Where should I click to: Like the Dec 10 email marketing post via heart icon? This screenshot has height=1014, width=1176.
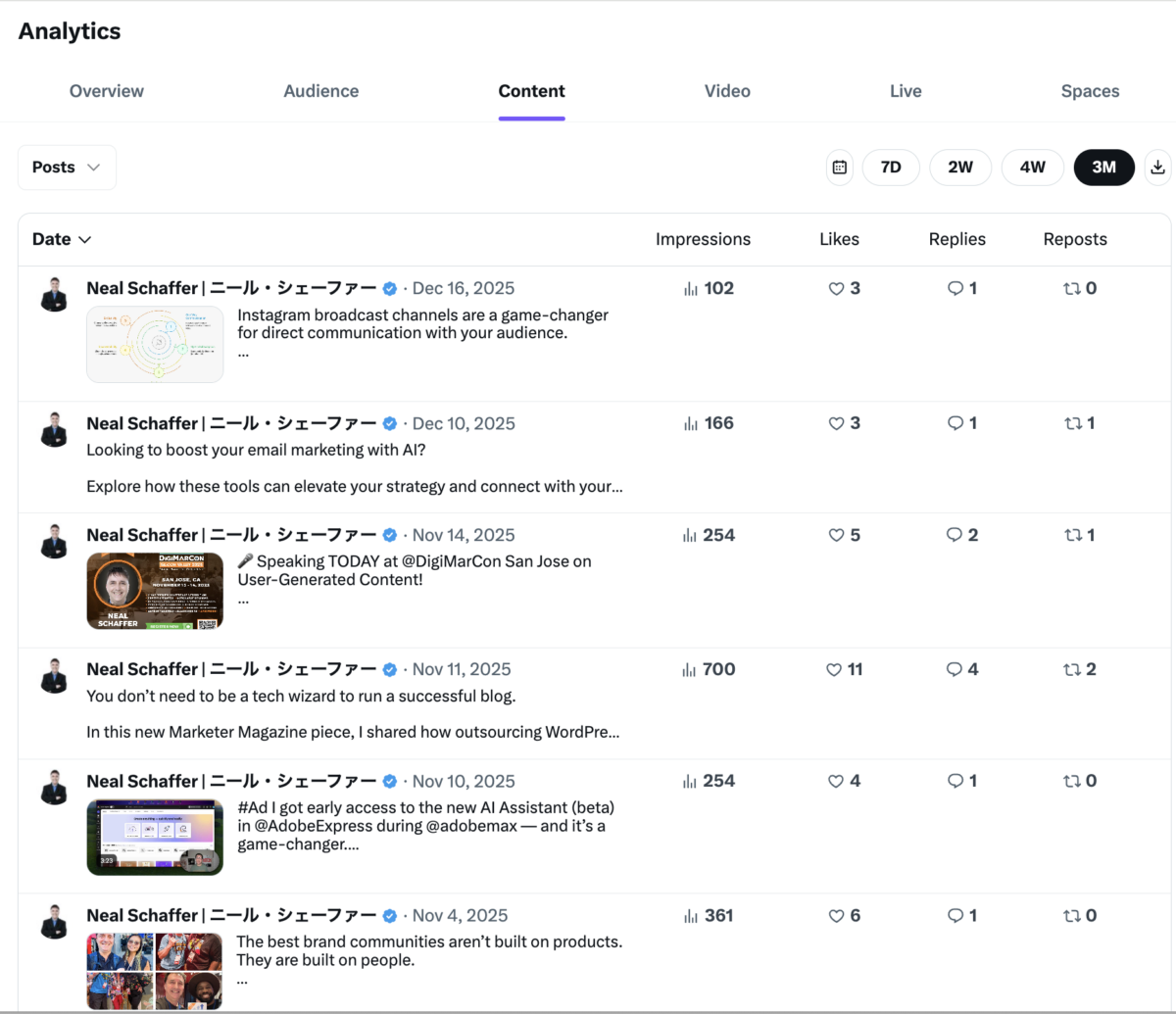pos(835,423)
